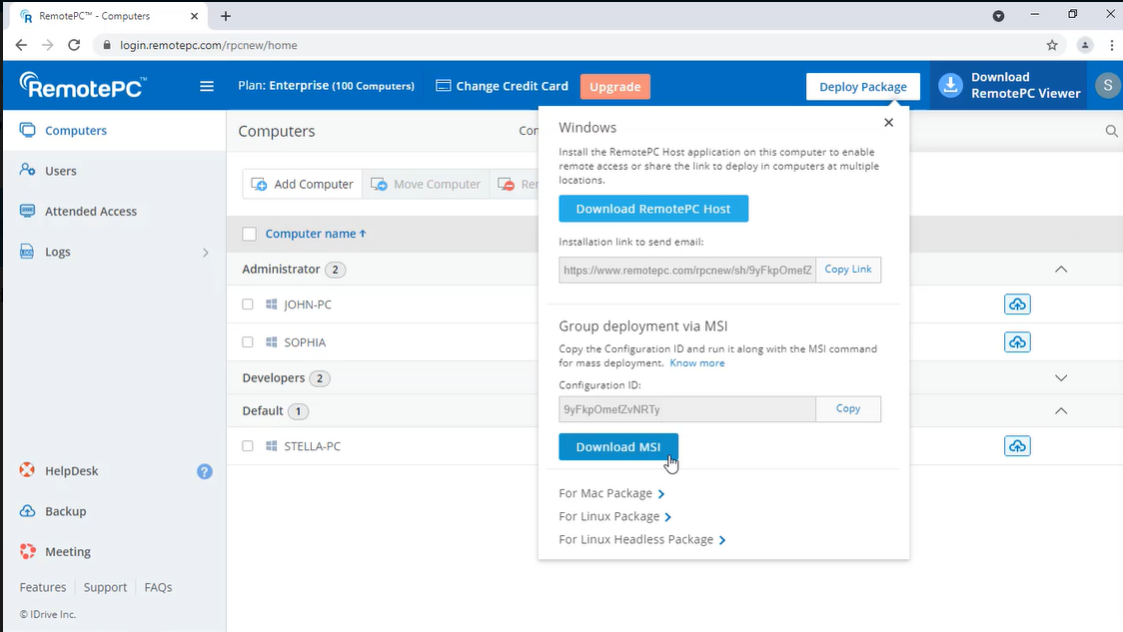Click the Attended Access icon
The height and width of the screenshot is (632, 1123).
pyautogui.click(x=27, y=211)
